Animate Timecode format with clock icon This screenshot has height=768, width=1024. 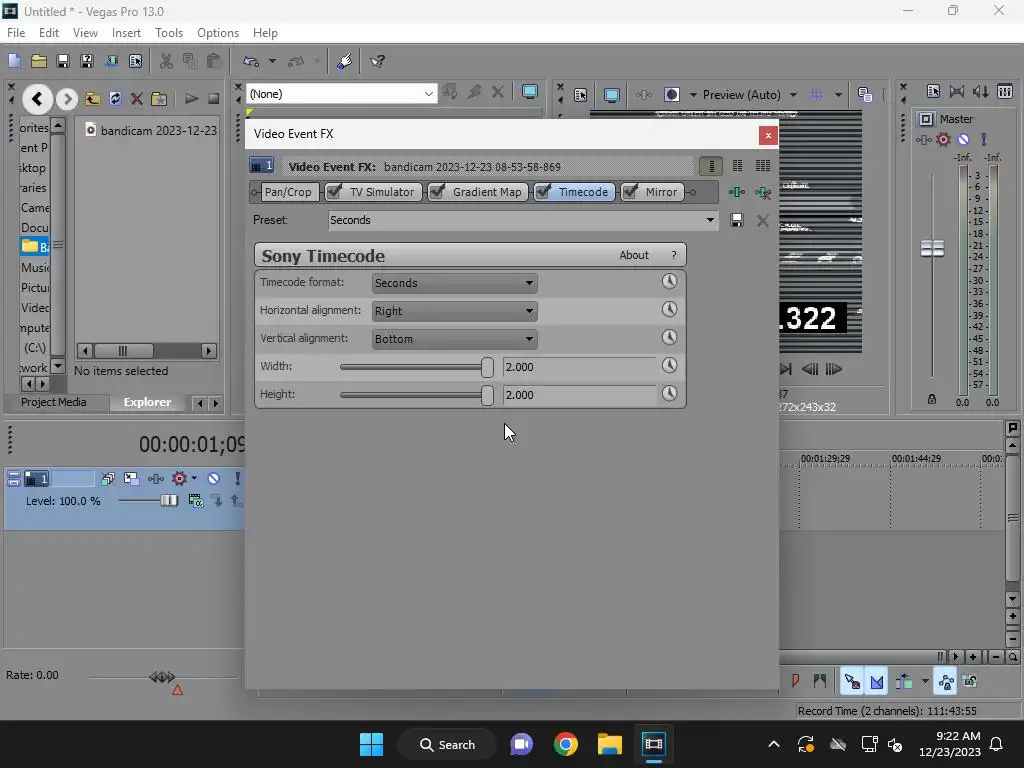[669, 281]
